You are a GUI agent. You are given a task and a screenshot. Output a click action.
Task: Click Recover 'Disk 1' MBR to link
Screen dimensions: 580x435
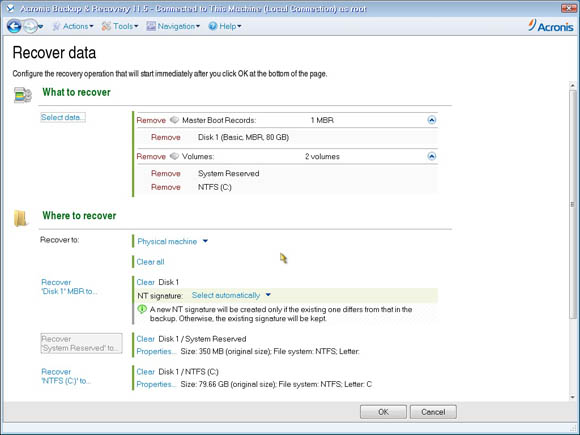tap(69, 287)
